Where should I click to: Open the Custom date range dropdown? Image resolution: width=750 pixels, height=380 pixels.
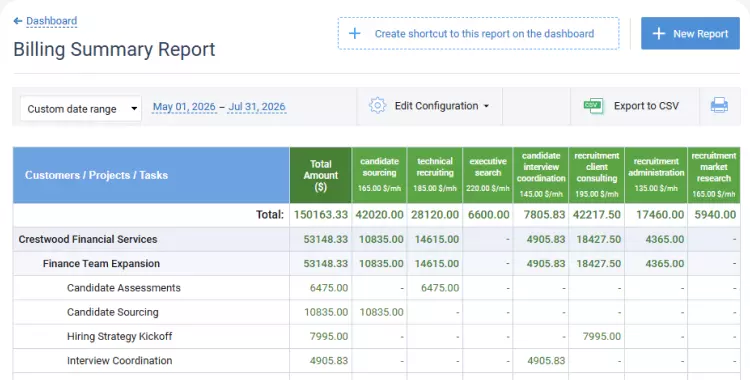click(x=81, y=109)
